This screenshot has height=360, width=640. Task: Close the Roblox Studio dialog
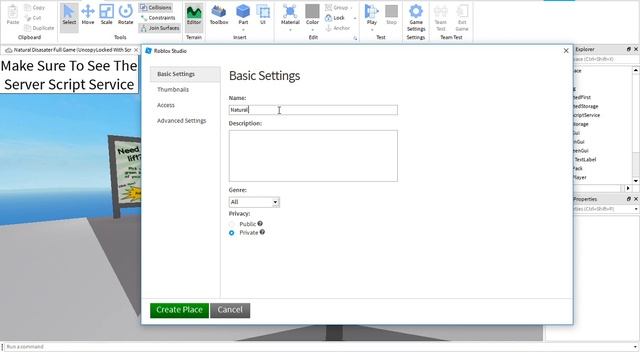click(x=566, y=51)
